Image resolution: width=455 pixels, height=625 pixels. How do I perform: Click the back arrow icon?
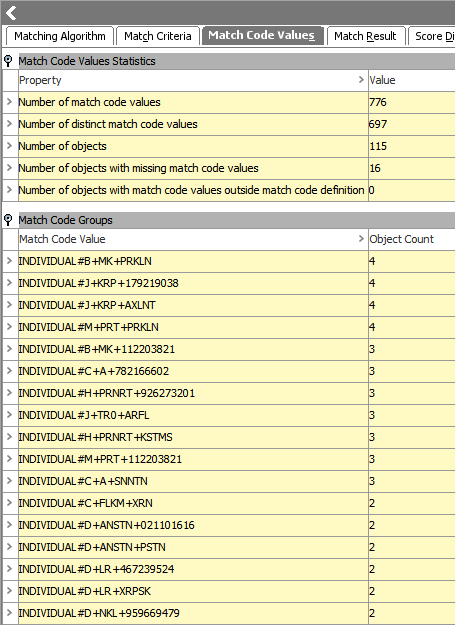coord(11,13)
